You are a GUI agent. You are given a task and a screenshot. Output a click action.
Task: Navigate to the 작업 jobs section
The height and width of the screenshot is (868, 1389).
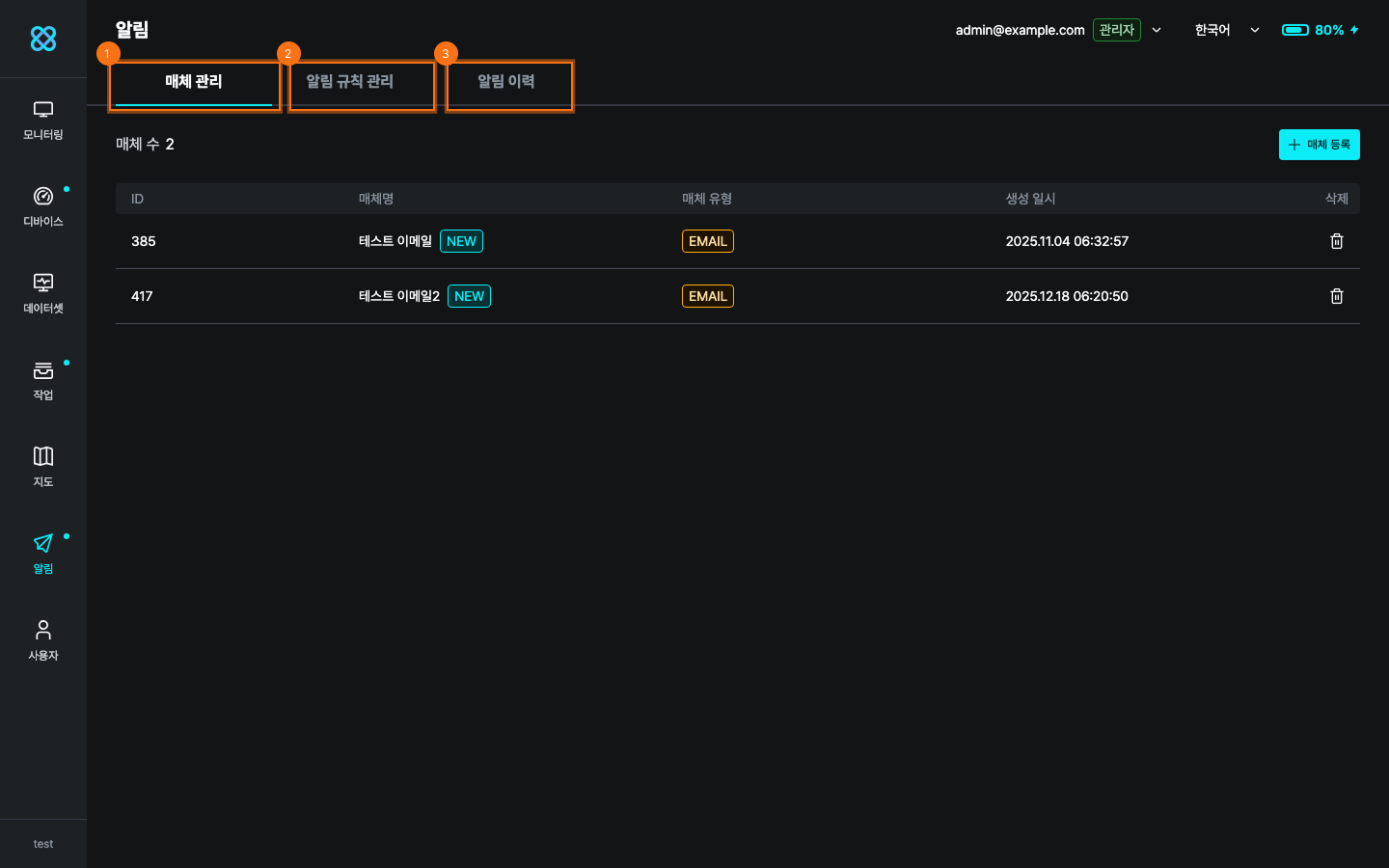(x=43, y=380)
